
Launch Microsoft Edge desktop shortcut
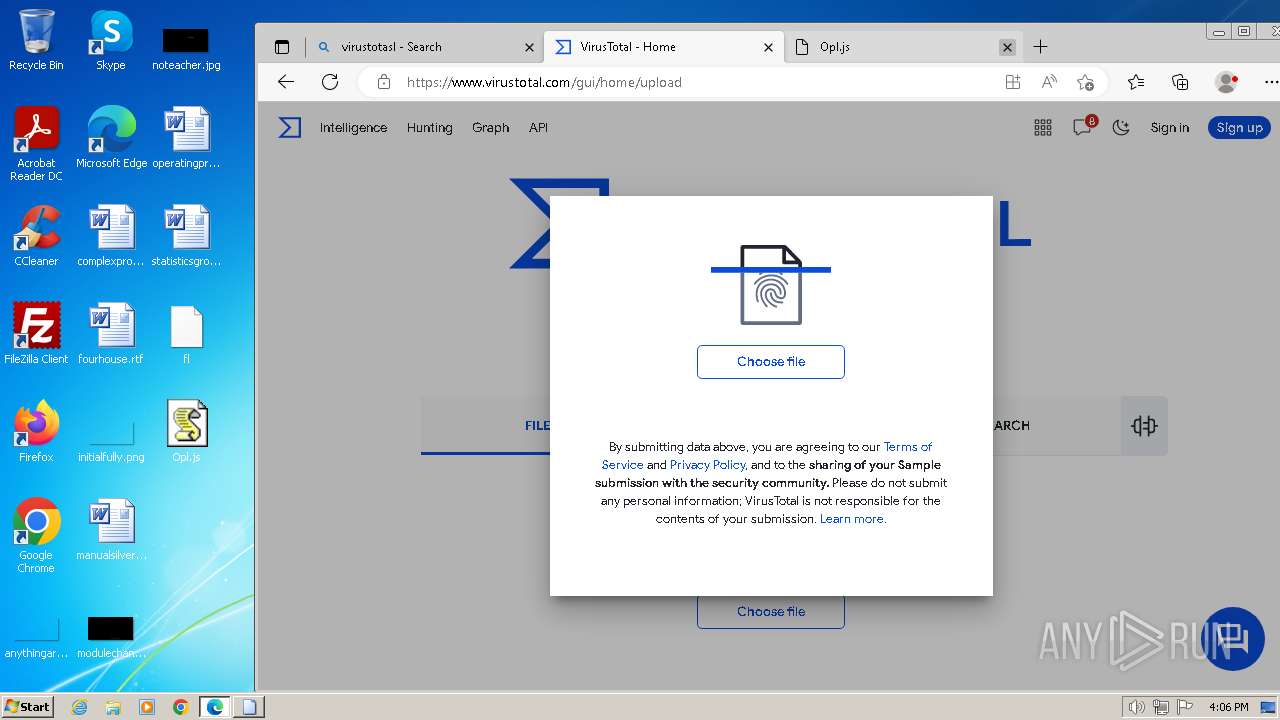point(111,138)
